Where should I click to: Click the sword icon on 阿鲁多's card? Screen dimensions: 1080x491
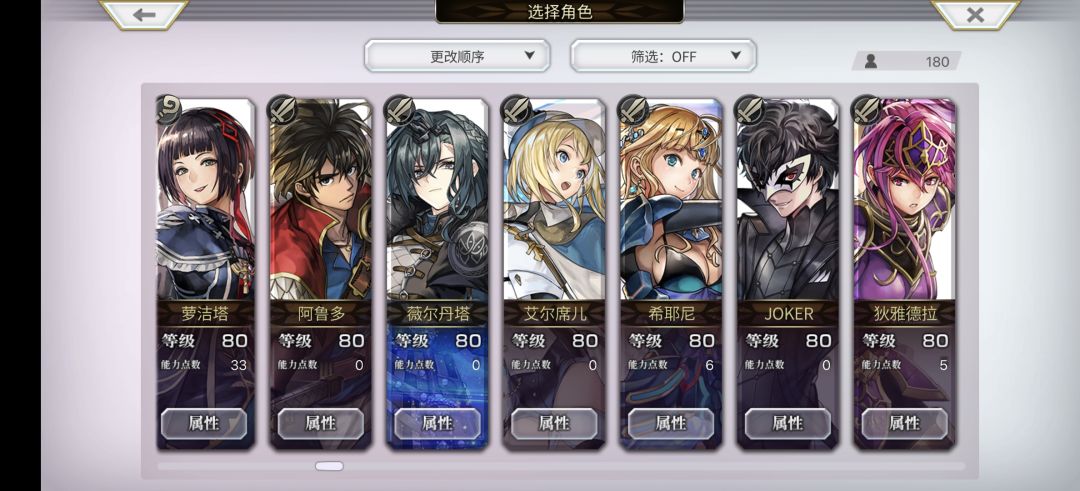click(x=284, y=109)
